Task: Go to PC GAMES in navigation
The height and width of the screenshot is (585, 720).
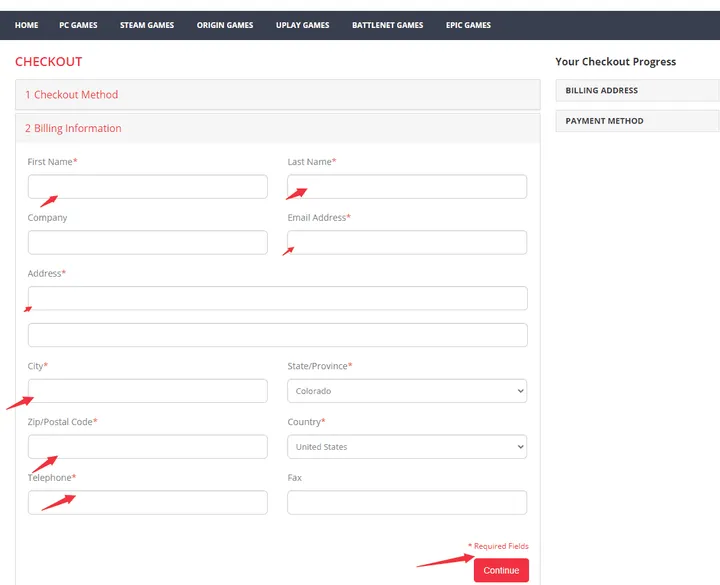Action: 78,25
